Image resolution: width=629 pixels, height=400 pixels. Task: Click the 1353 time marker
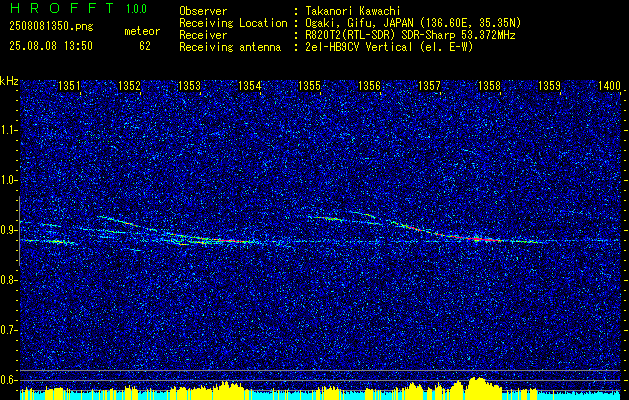189,86
